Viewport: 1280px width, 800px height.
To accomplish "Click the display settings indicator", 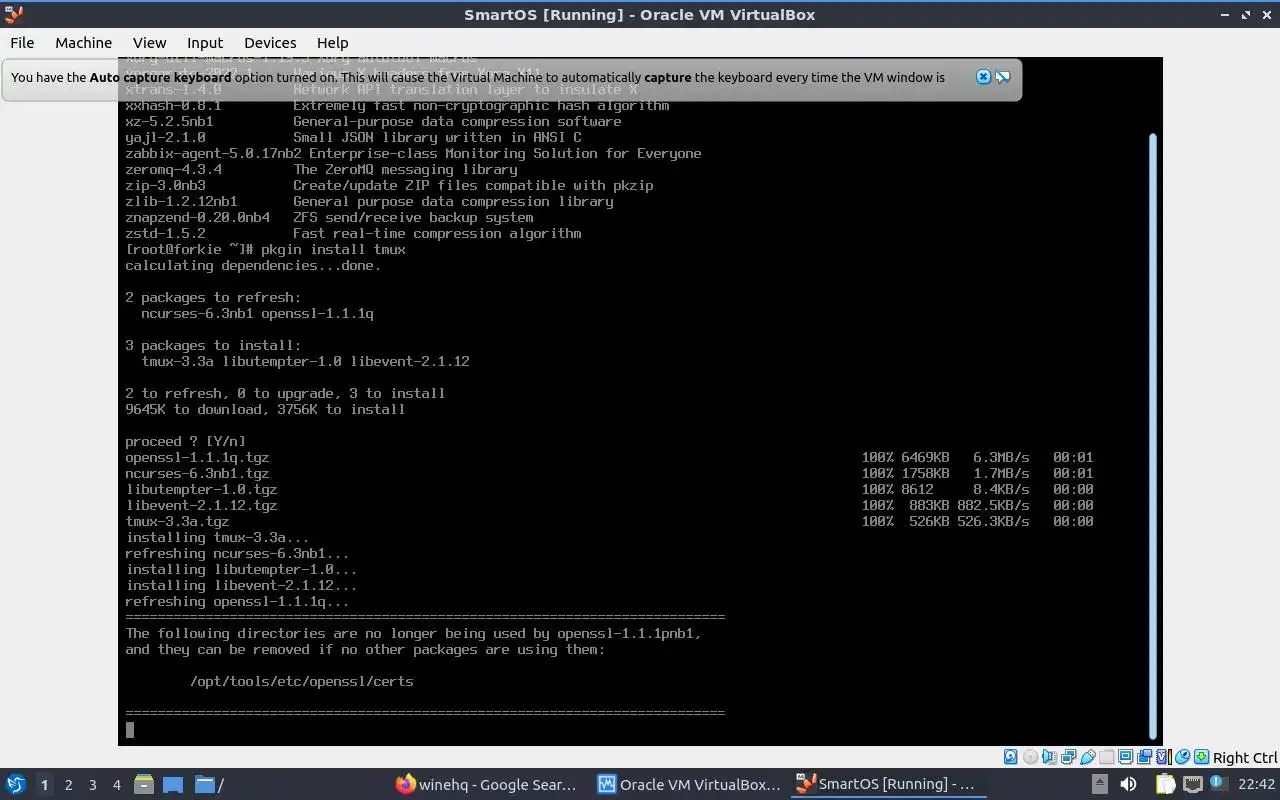I will [x=1125, y=757].
